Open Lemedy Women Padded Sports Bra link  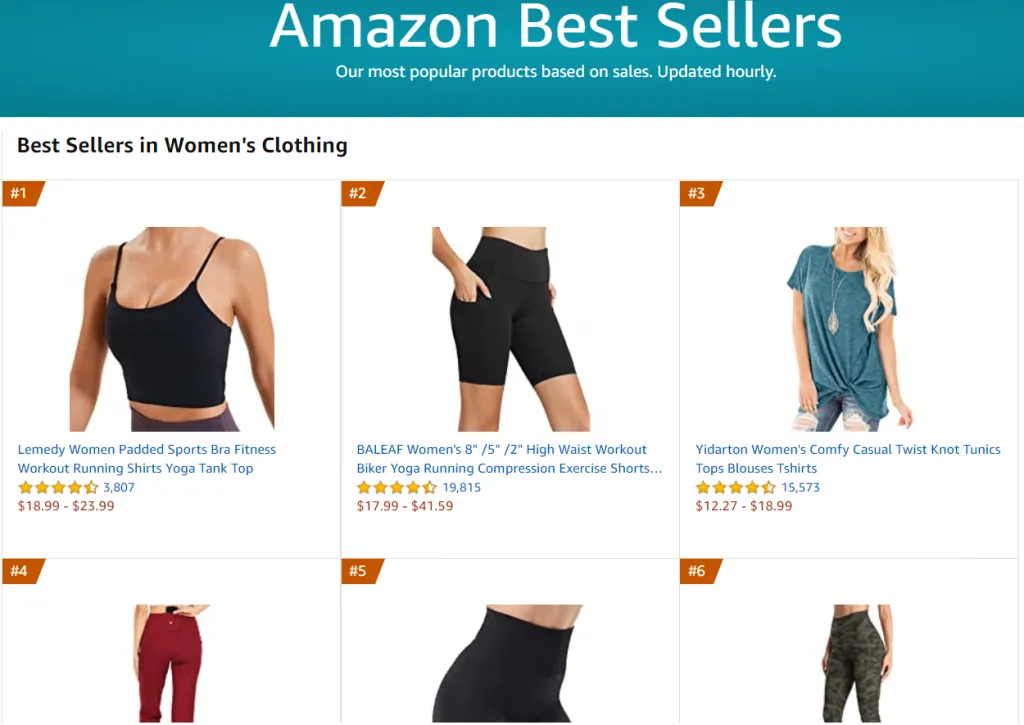(147, 459)
